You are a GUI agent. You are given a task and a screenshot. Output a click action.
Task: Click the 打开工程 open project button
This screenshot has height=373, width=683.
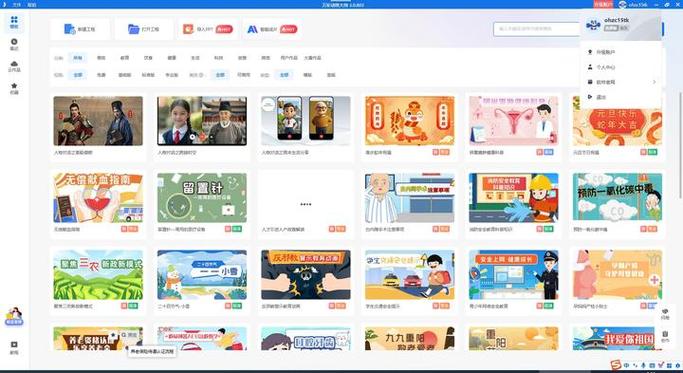pos(144,29)
